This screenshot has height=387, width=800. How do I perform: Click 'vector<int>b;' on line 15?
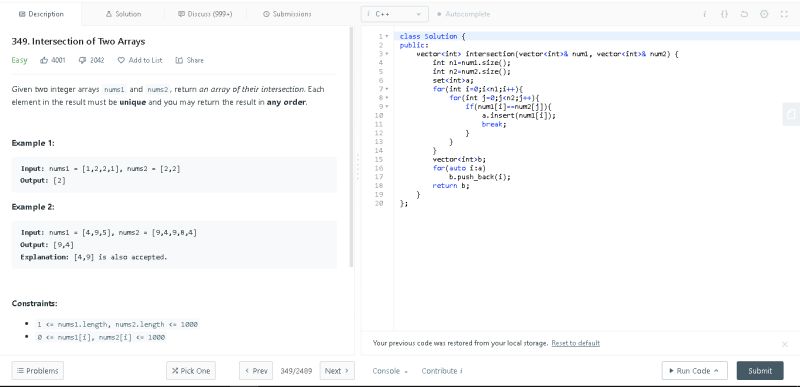459,159
